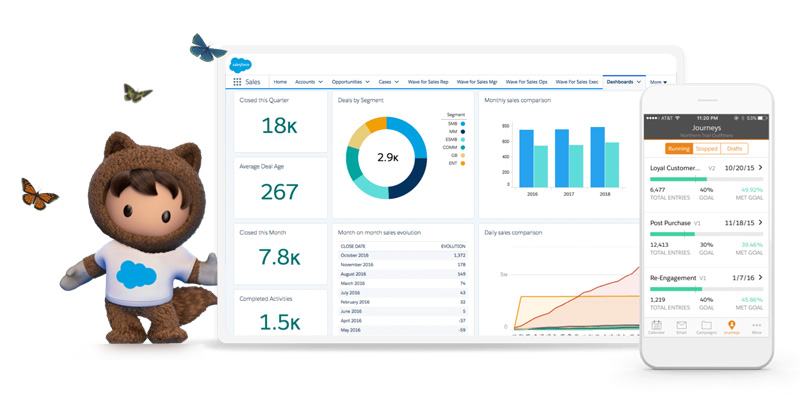Click the 2016 bars in monthly chart
The width and height of the screenshot is (800, 400).
click(534, 158)
